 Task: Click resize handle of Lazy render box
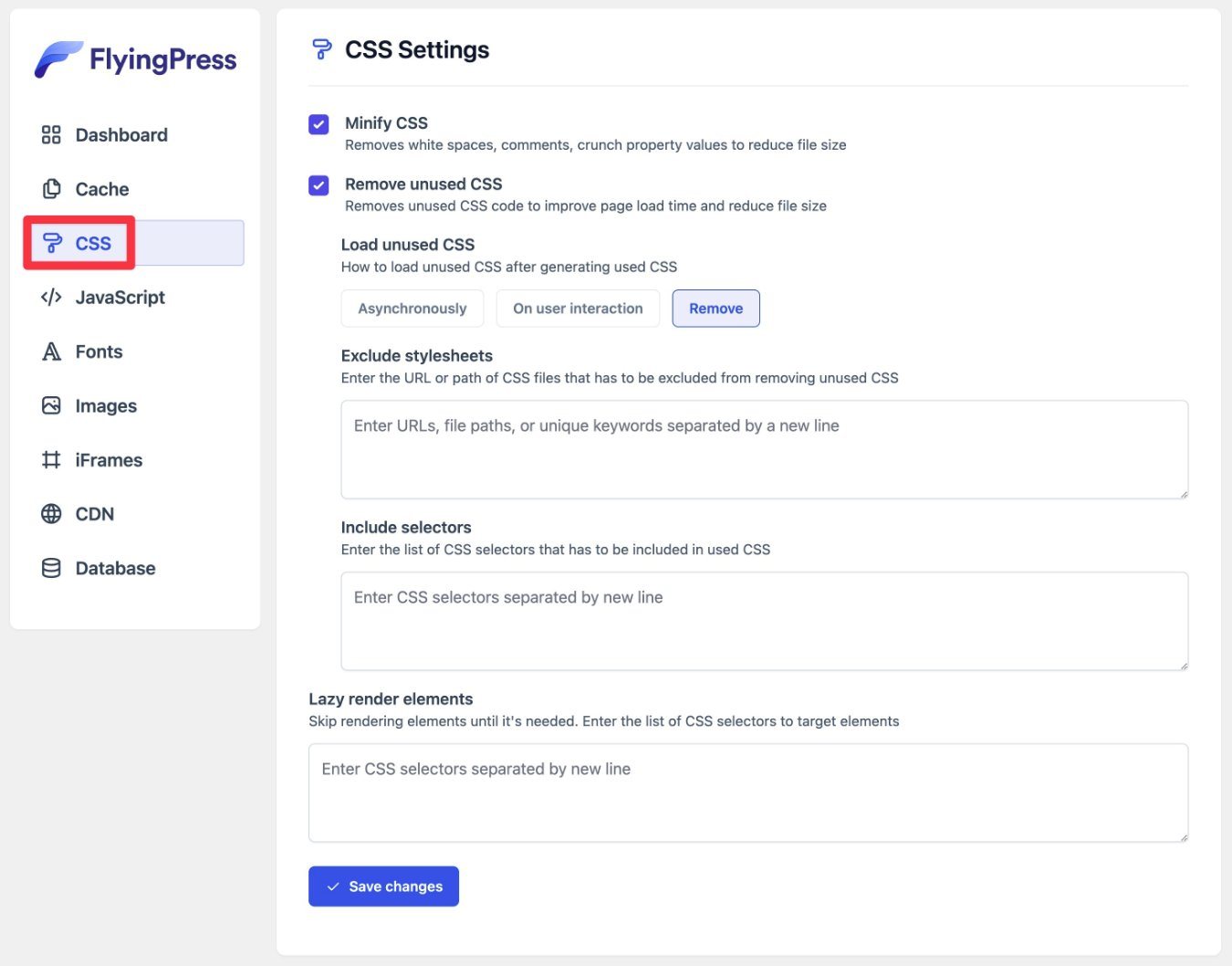click(x=1184, y=837)
